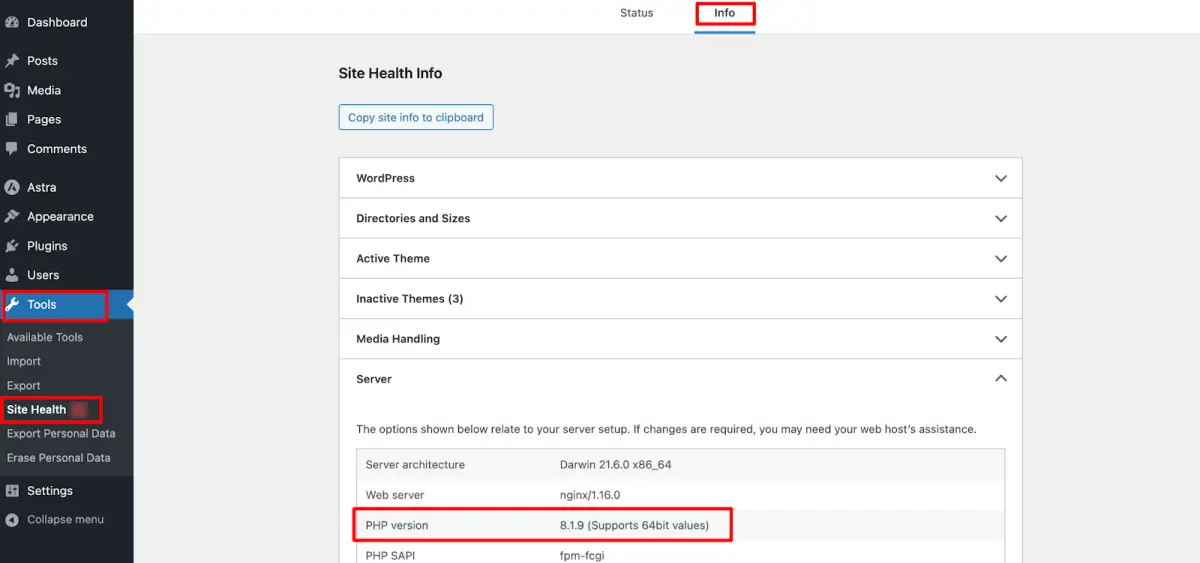This screenshot has height=563, width=1200.
Task: Click the Users person icon
Action: click(12, 275)
